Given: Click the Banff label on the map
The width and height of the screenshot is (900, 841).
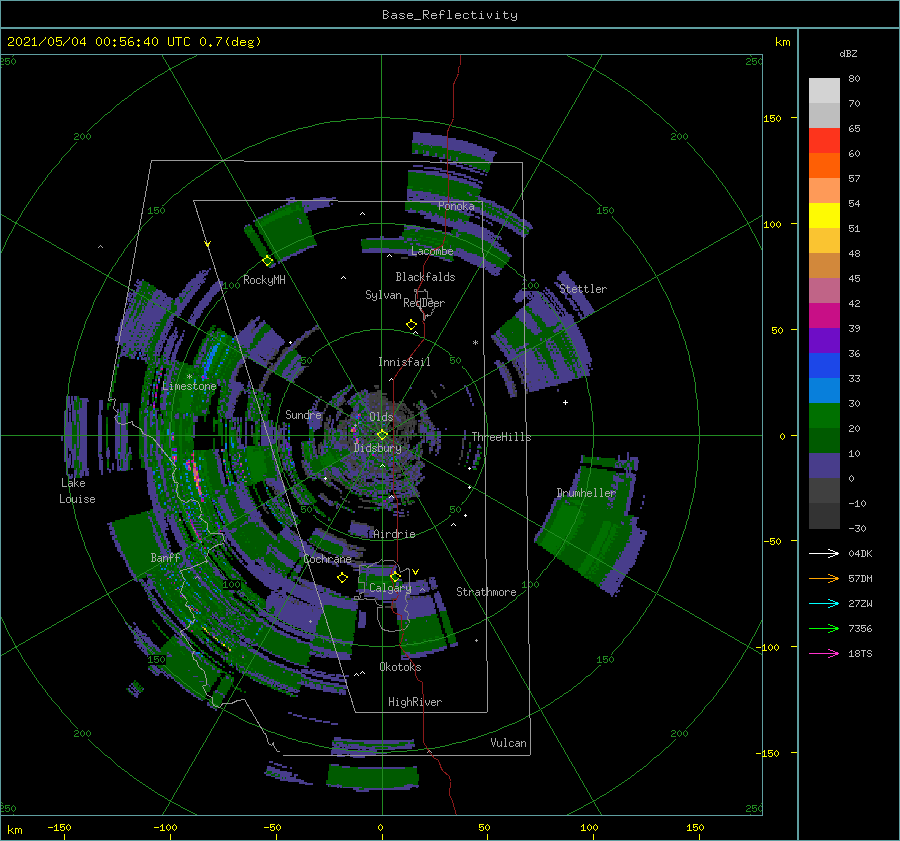Looking at the screenshot, I should click(165, 558).
